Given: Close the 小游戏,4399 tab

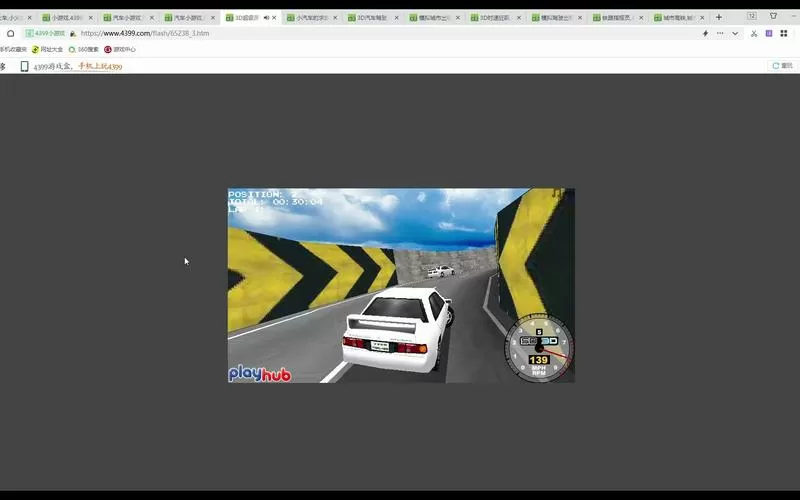Looking at the screenshot, I should pos(91,17).
